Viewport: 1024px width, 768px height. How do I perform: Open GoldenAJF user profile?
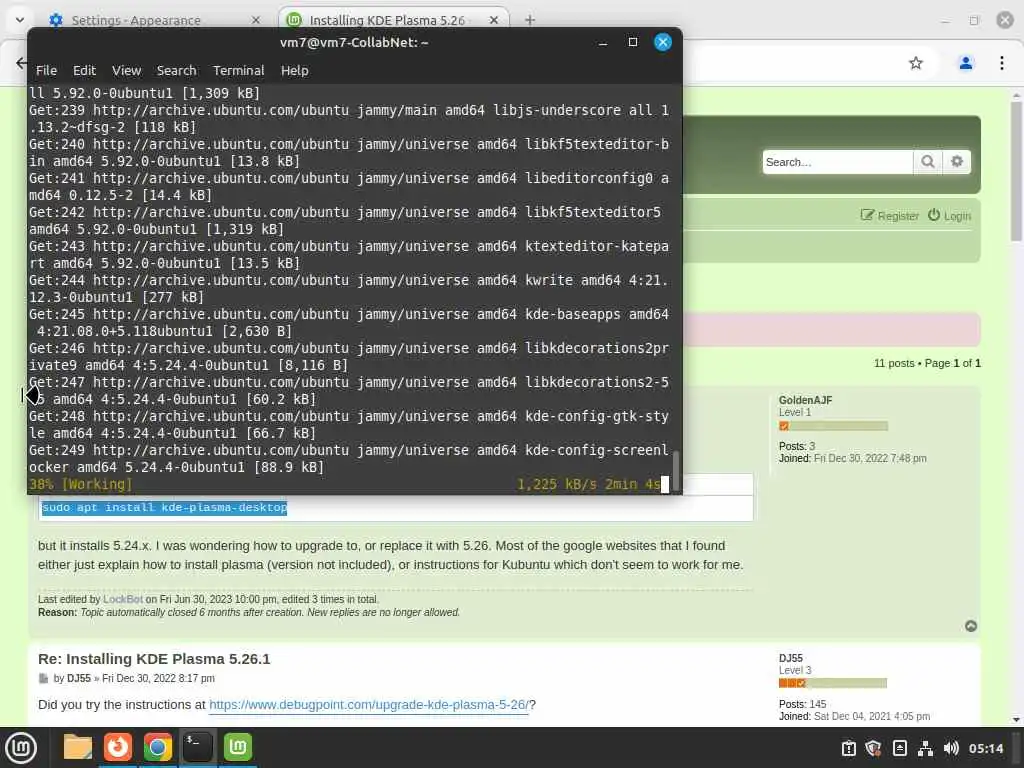[x=805, y=400]
